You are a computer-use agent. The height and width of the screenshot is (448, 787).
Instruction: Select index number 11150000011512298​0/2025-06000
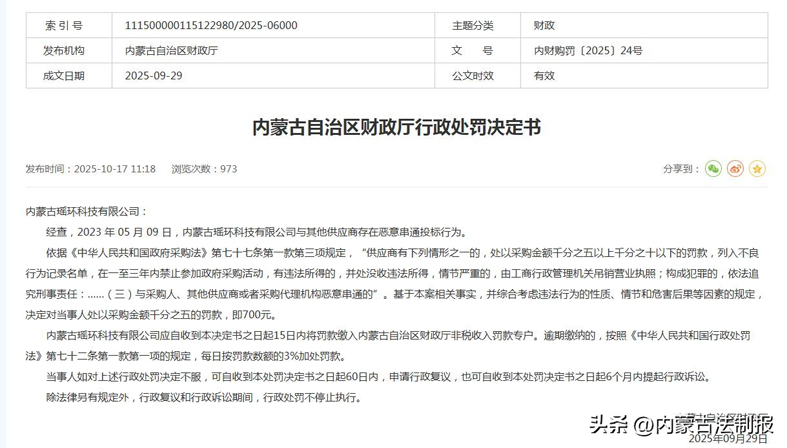point(211,26)
